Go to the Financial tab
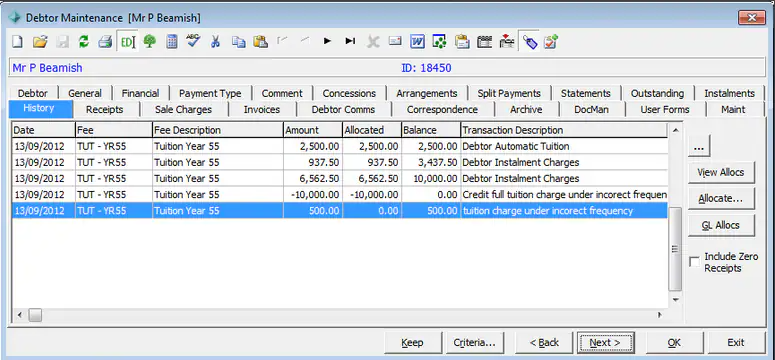This screenshot has width=775, height=360. pos(140,93)
